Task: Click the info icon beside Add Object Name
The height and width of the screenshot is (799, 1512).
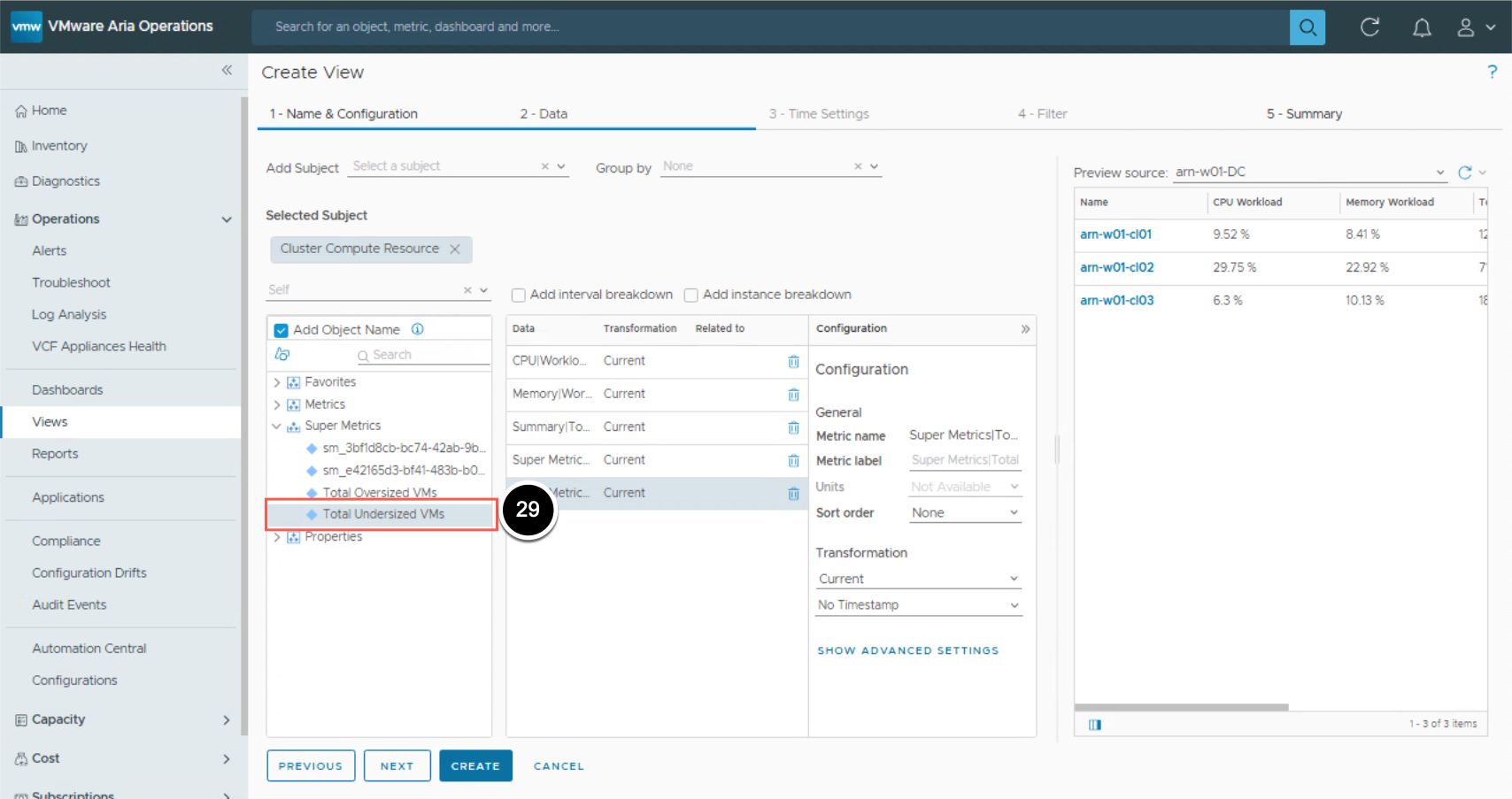Action: (418, 329)
